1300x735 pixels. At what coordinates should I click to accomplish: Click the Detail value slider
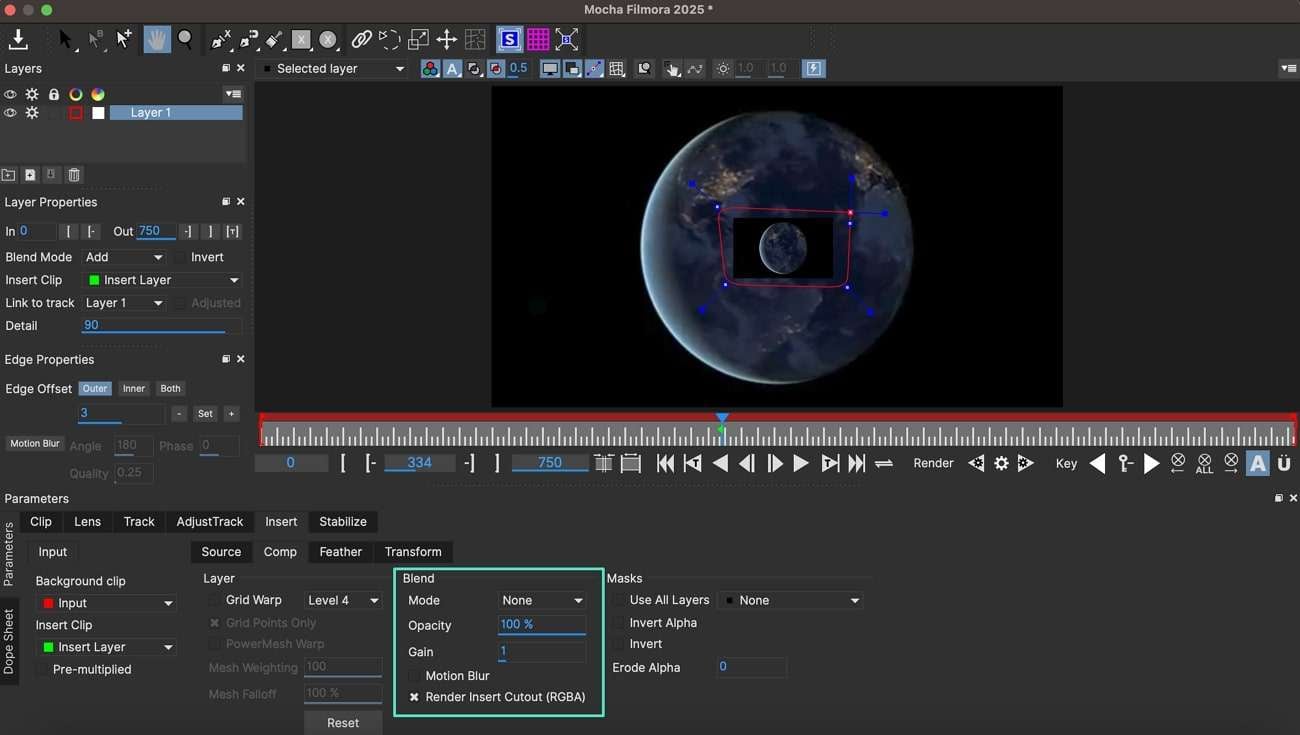pos(161,326)
